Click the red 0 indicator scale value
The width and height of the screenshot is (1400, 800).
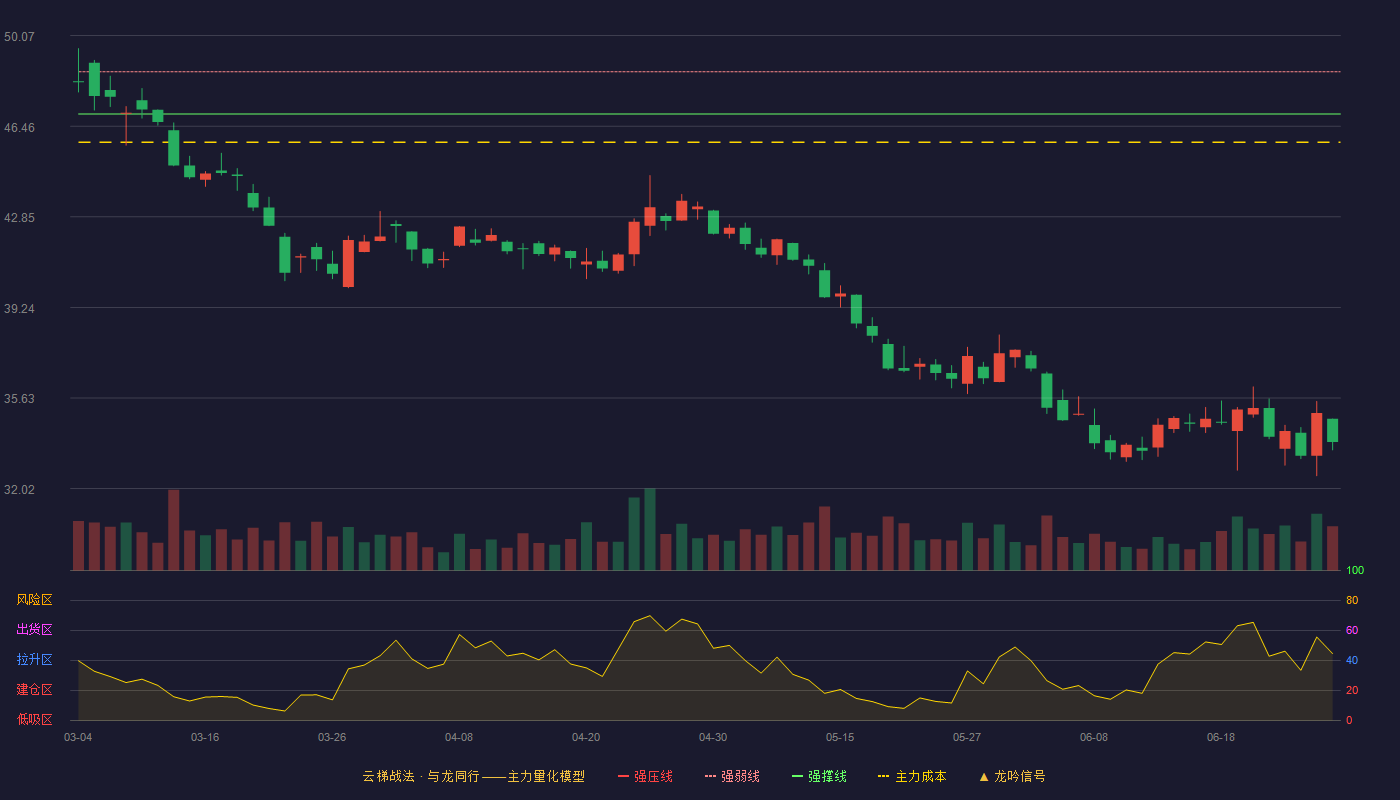click(x=1349, y=720)
